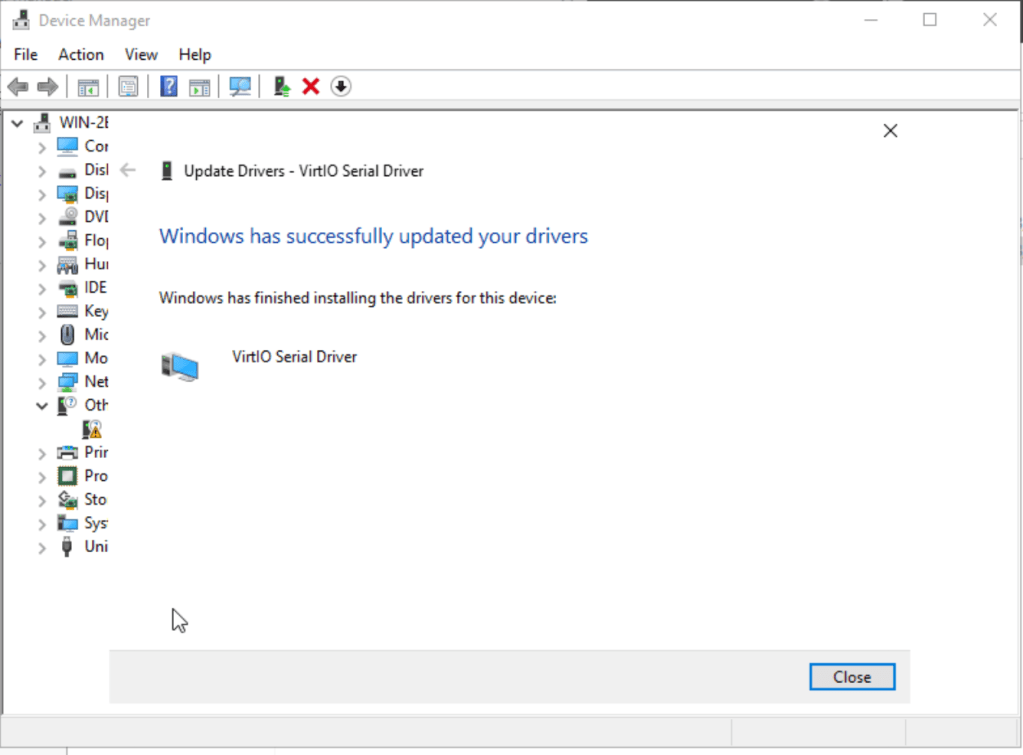The image size is (1023, 755).
Task: Collapse the WIN-2 computer root node
Action: click(17, 123)
